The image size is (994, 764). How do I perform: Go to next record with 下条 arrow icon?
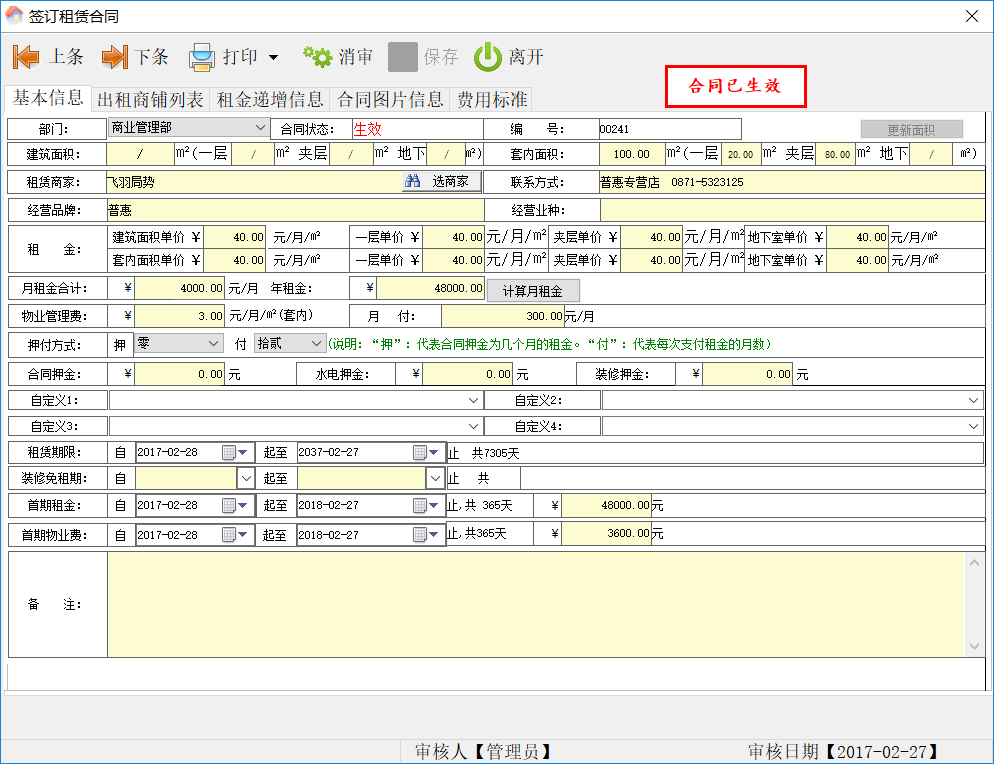pos(115,57)
